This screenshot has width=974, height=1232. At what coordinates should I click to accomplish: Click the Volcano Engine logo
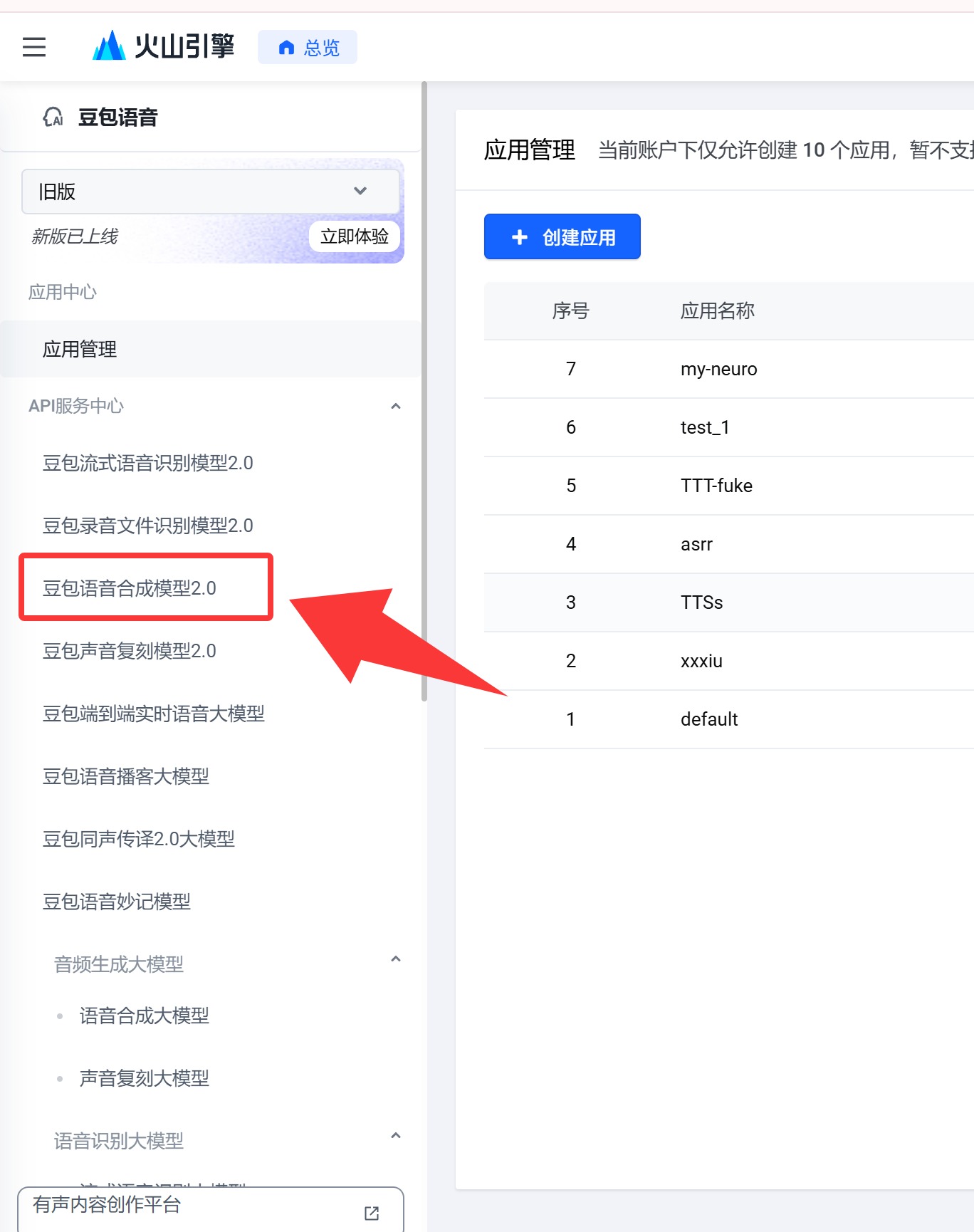click(163, 46)
